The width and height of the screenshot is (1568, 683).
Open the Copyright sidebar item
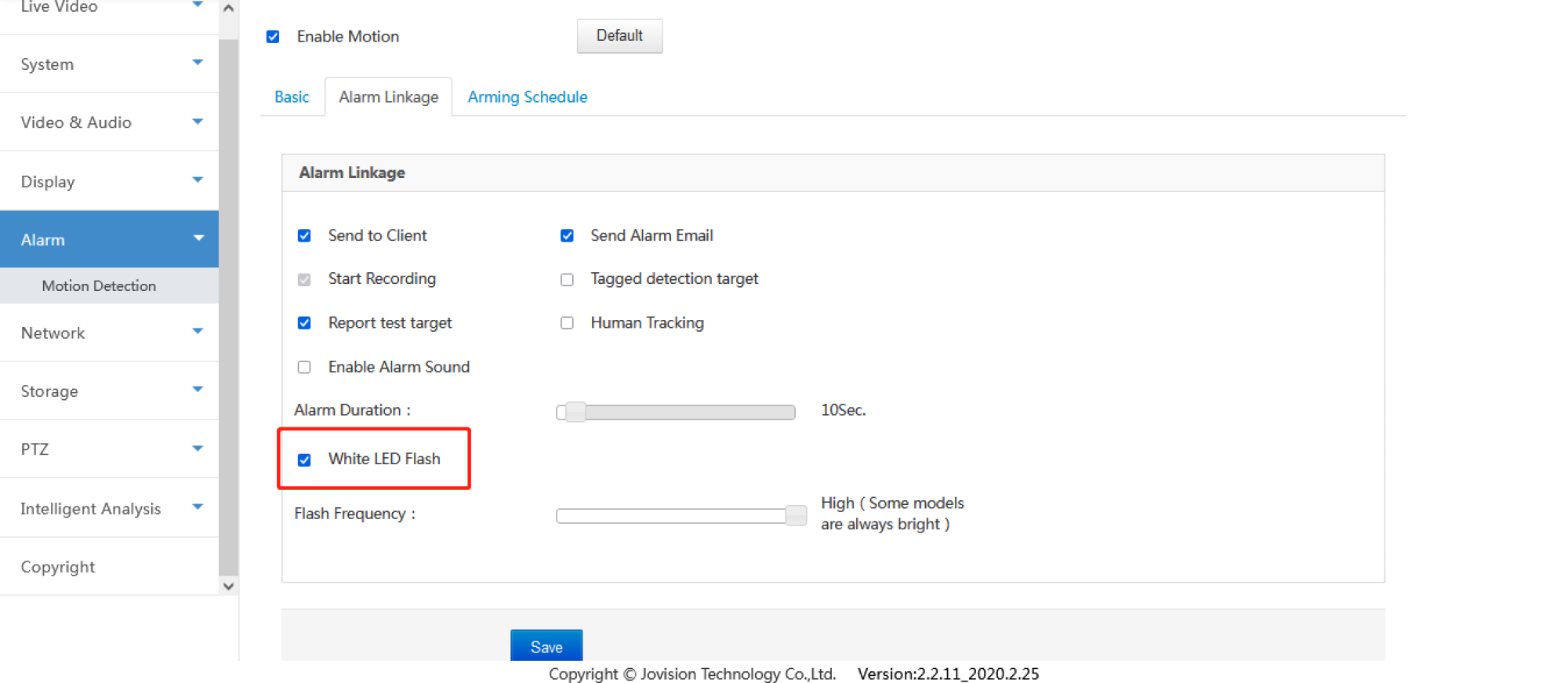[x=58, y=567]
